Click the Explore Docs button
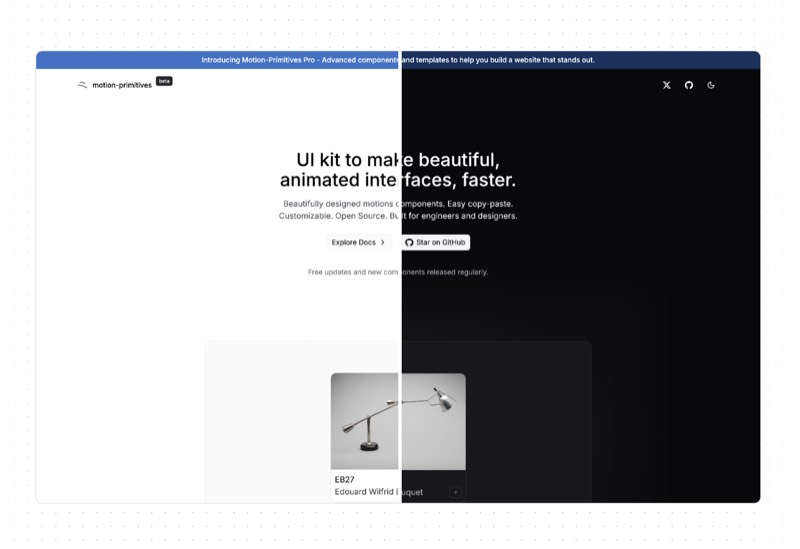 pos(358,242)
